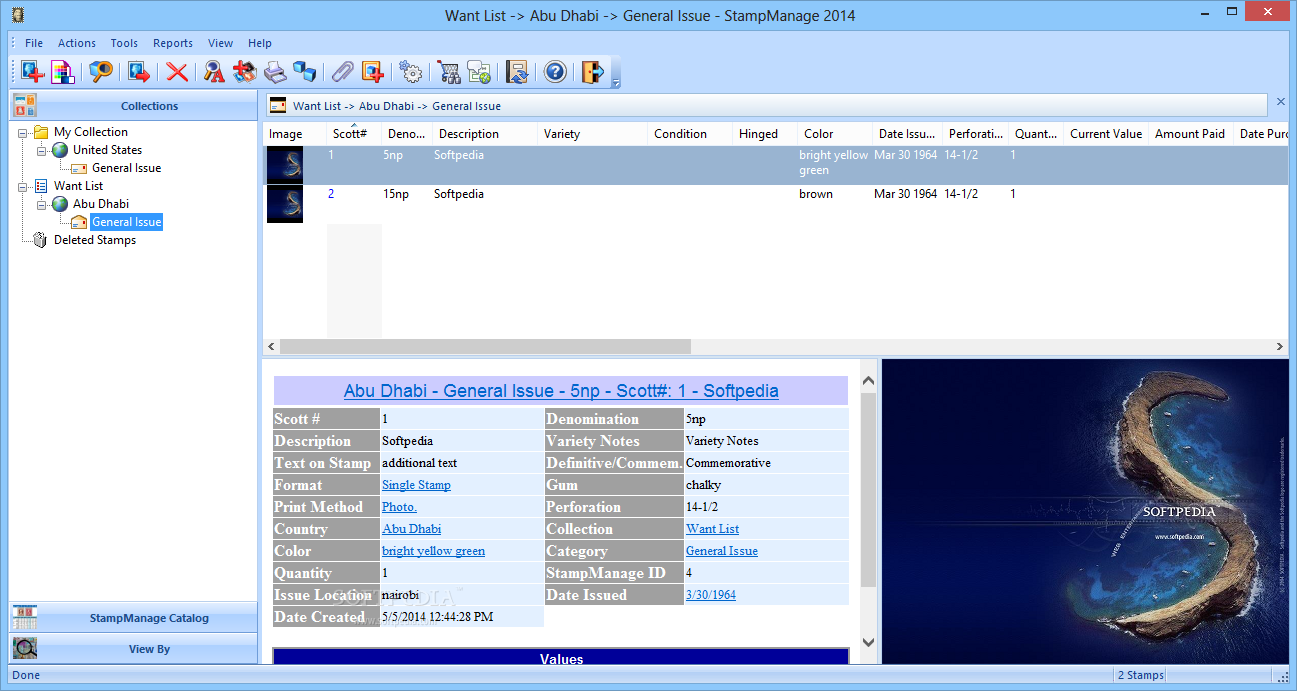1297x691 pixels.
Task: Click the printer icon in the toolbar
Action: (275, 72)
